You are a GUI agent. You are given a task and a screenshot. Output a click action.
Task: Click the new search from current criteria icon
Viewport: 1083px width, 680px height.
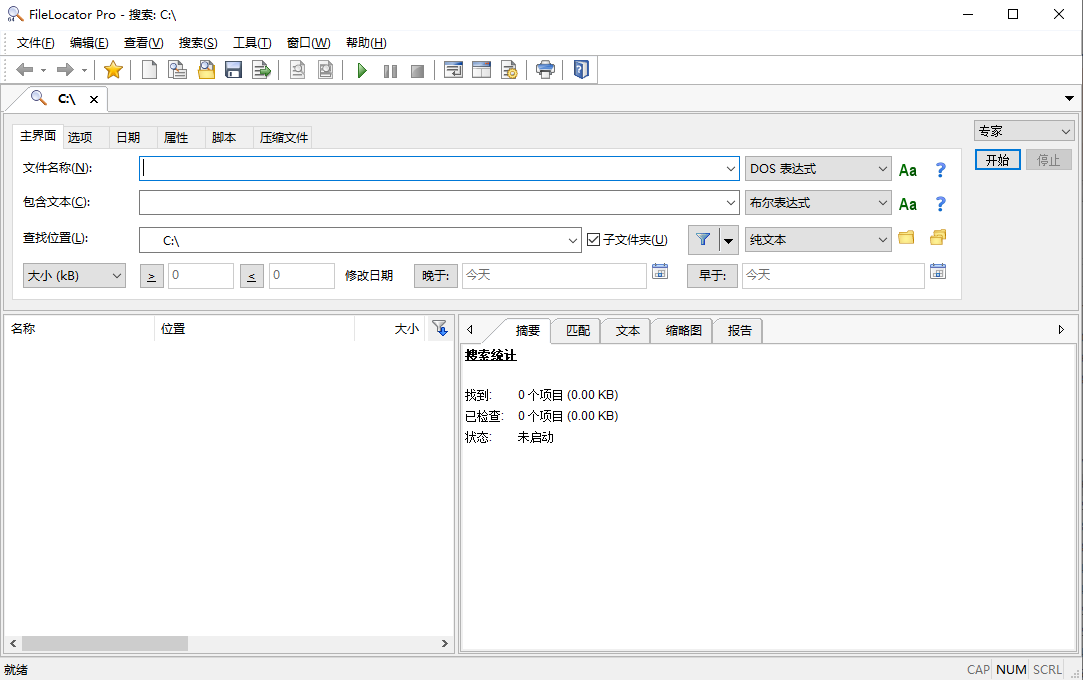pyautogui.click(x=178, y=70)
